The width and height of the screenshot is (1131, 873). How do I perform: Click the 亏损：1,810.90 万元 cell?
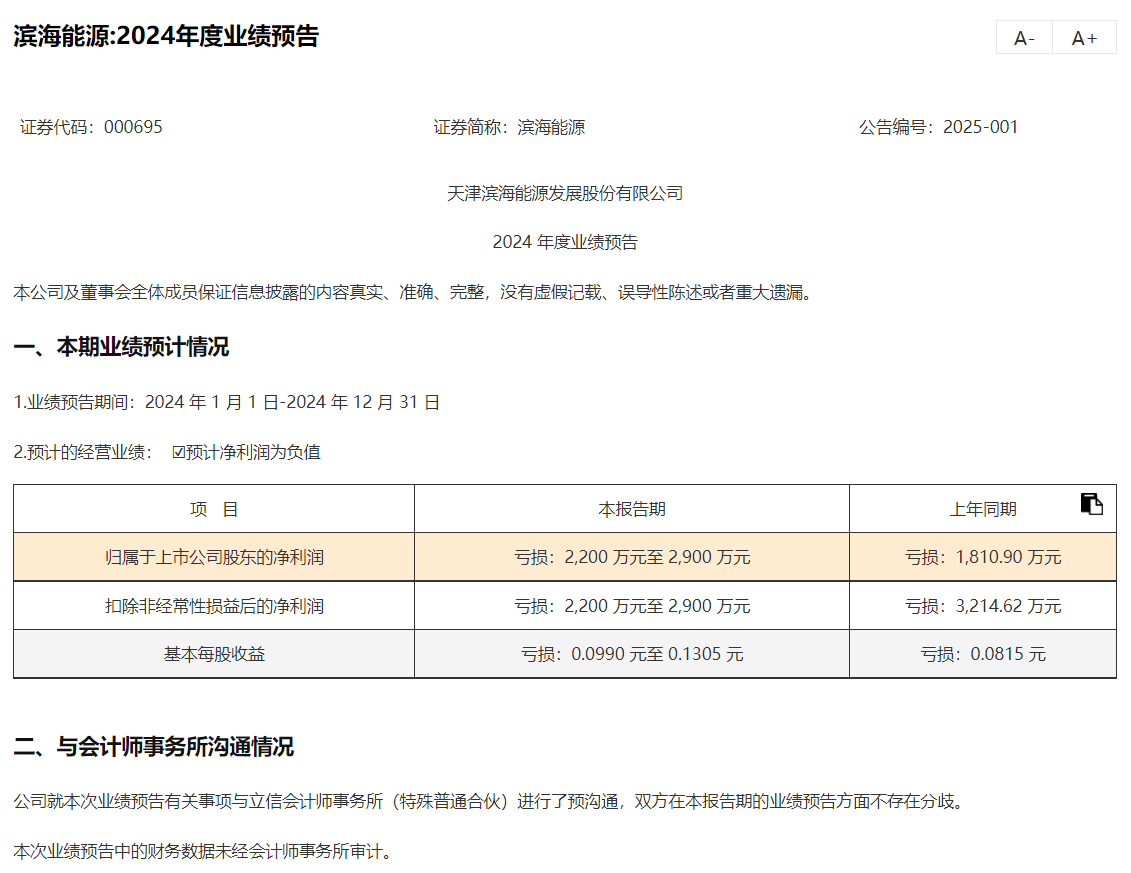click(x=982, y=557)
